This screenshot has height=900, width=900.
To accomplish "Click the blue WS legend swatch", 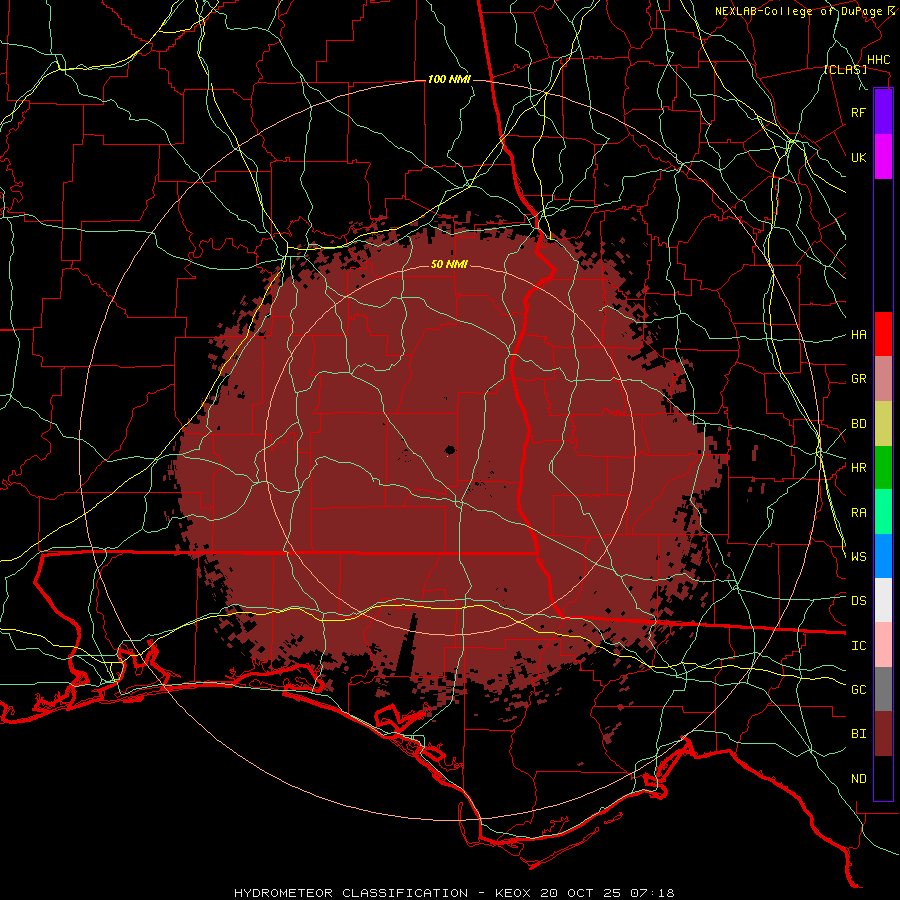I will click(883, 556).
